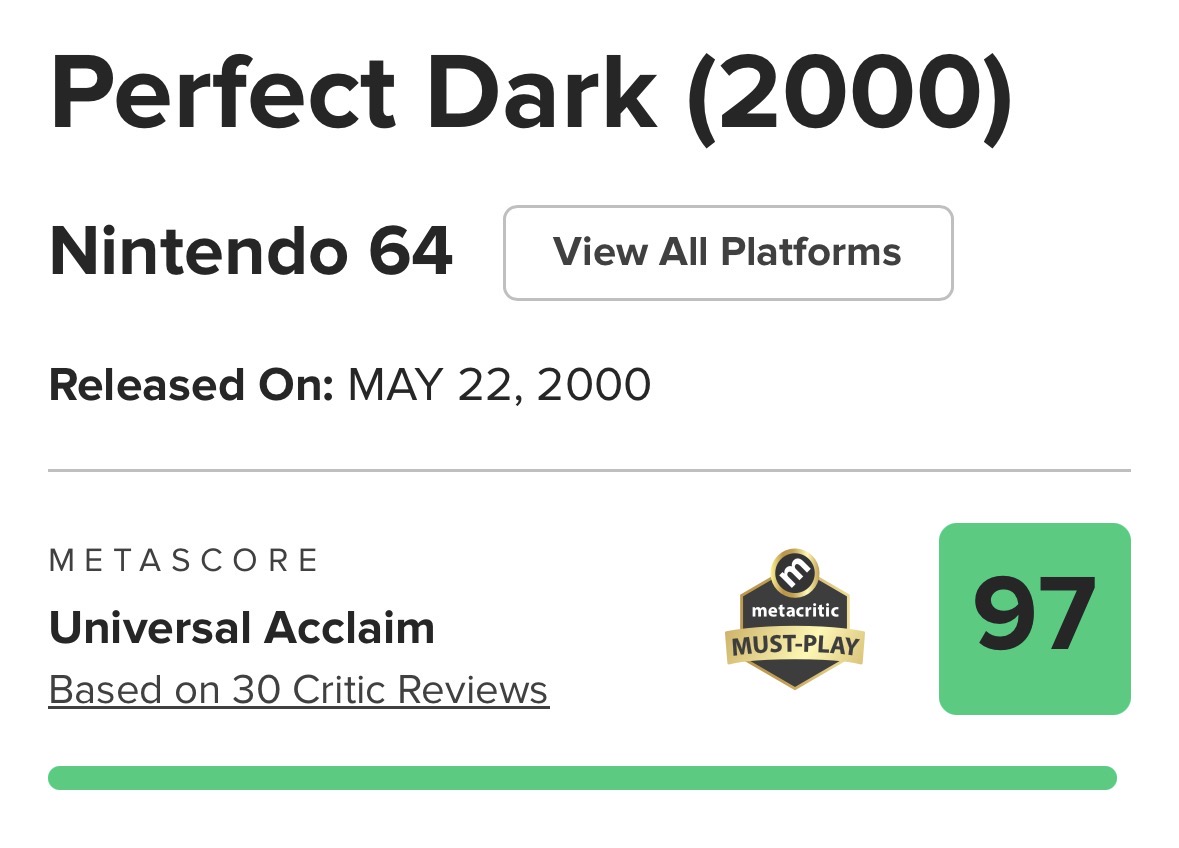
Task: Click the green score progress bar
Action: point(582,778)
